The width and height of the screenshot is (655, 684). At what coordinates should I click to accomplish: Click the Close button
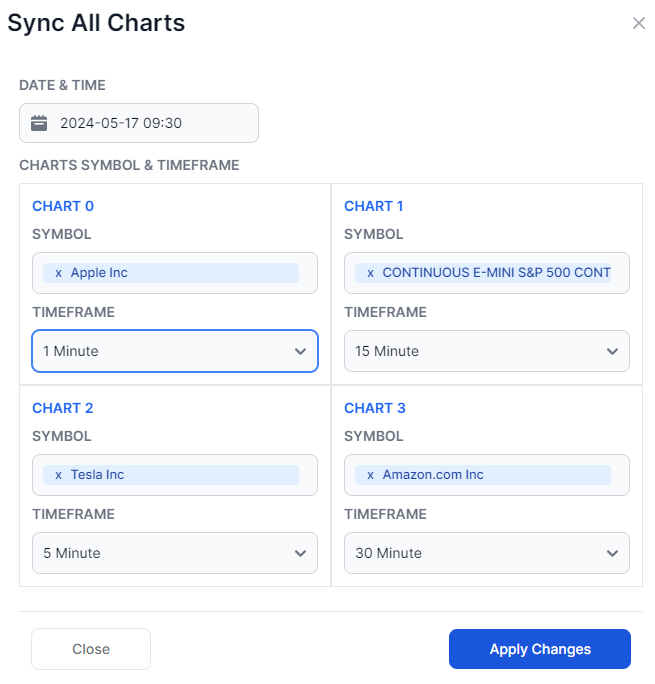click(91, 649)
